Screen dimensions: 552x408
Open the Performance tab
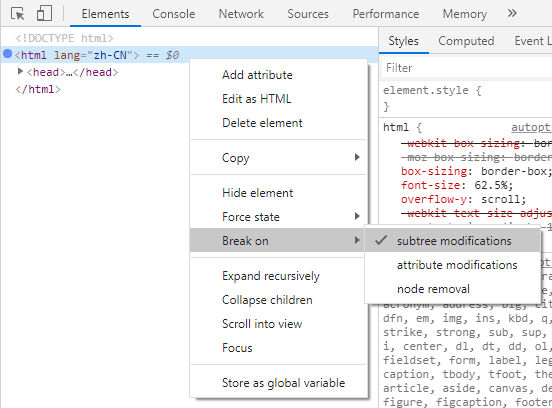coord(386,14)
